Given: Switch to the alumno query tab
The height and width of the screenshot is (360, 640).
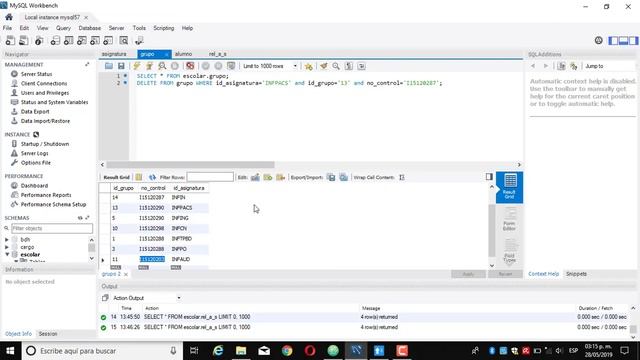Looking at the screenshot, I should tap(183, 54).
